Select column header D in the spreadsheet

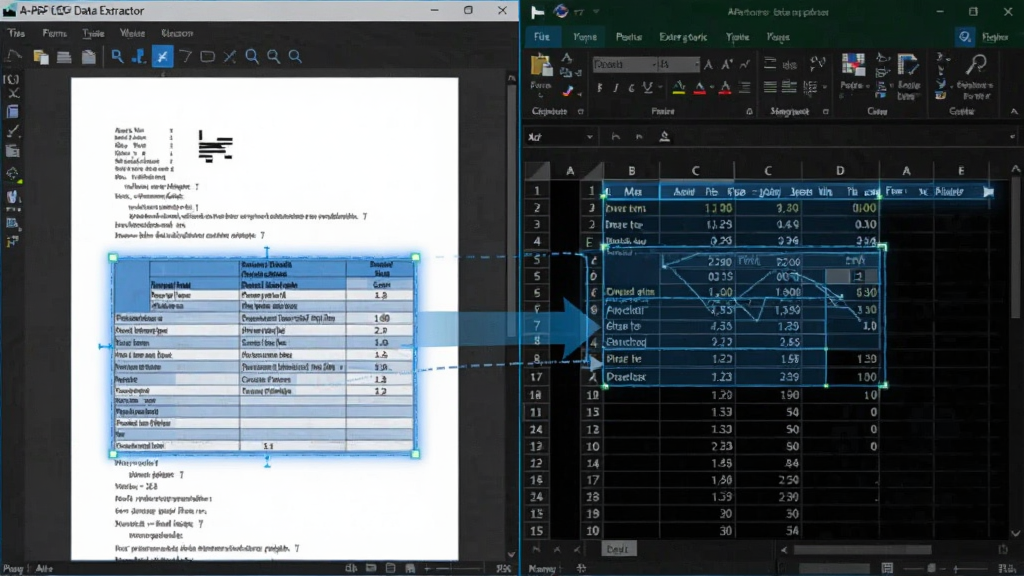pos(840,171)
